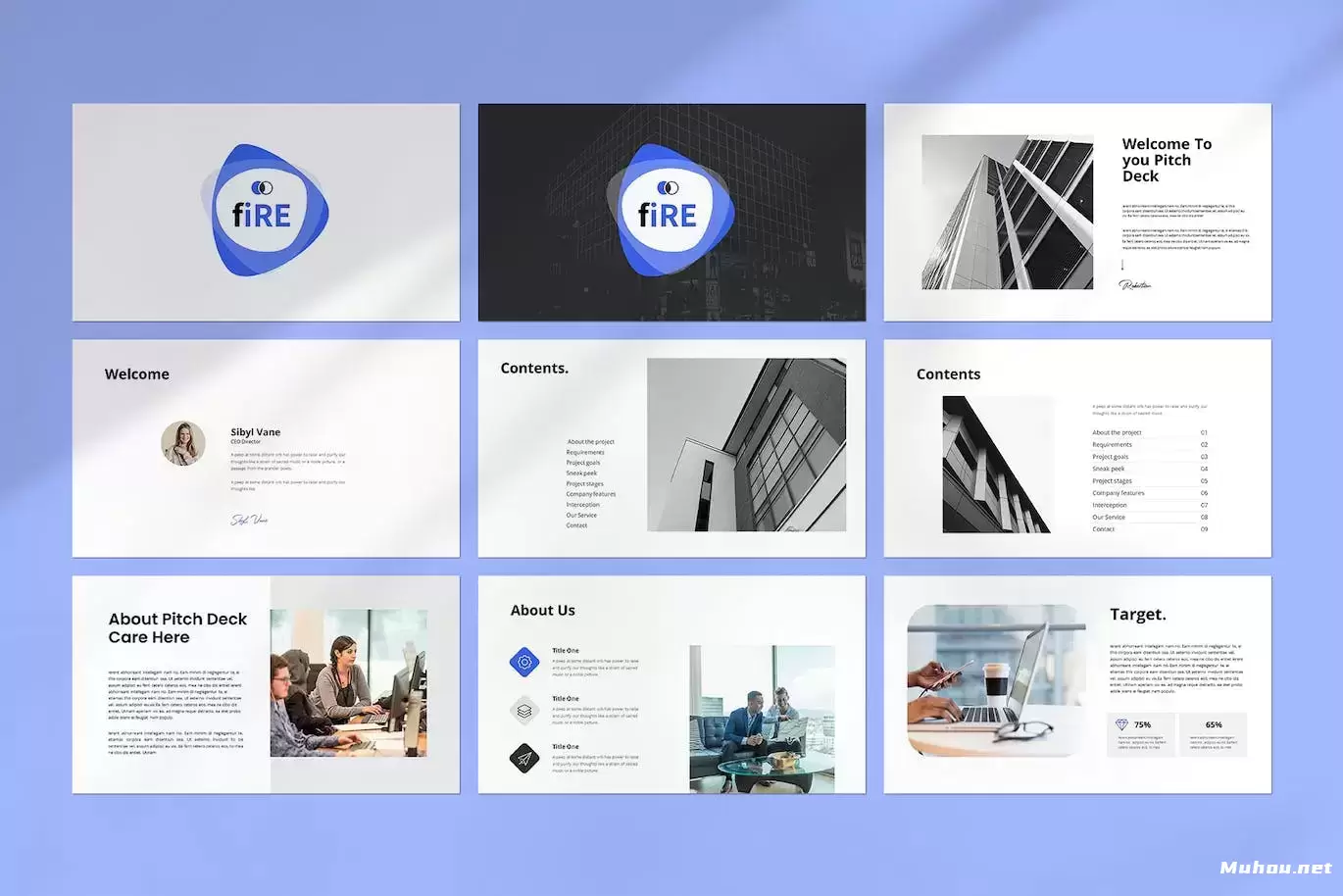Click "Project stages" on the Contents. slide
Image resolution: width=1343 pixels, height=896 pixels.
(585, 484)
